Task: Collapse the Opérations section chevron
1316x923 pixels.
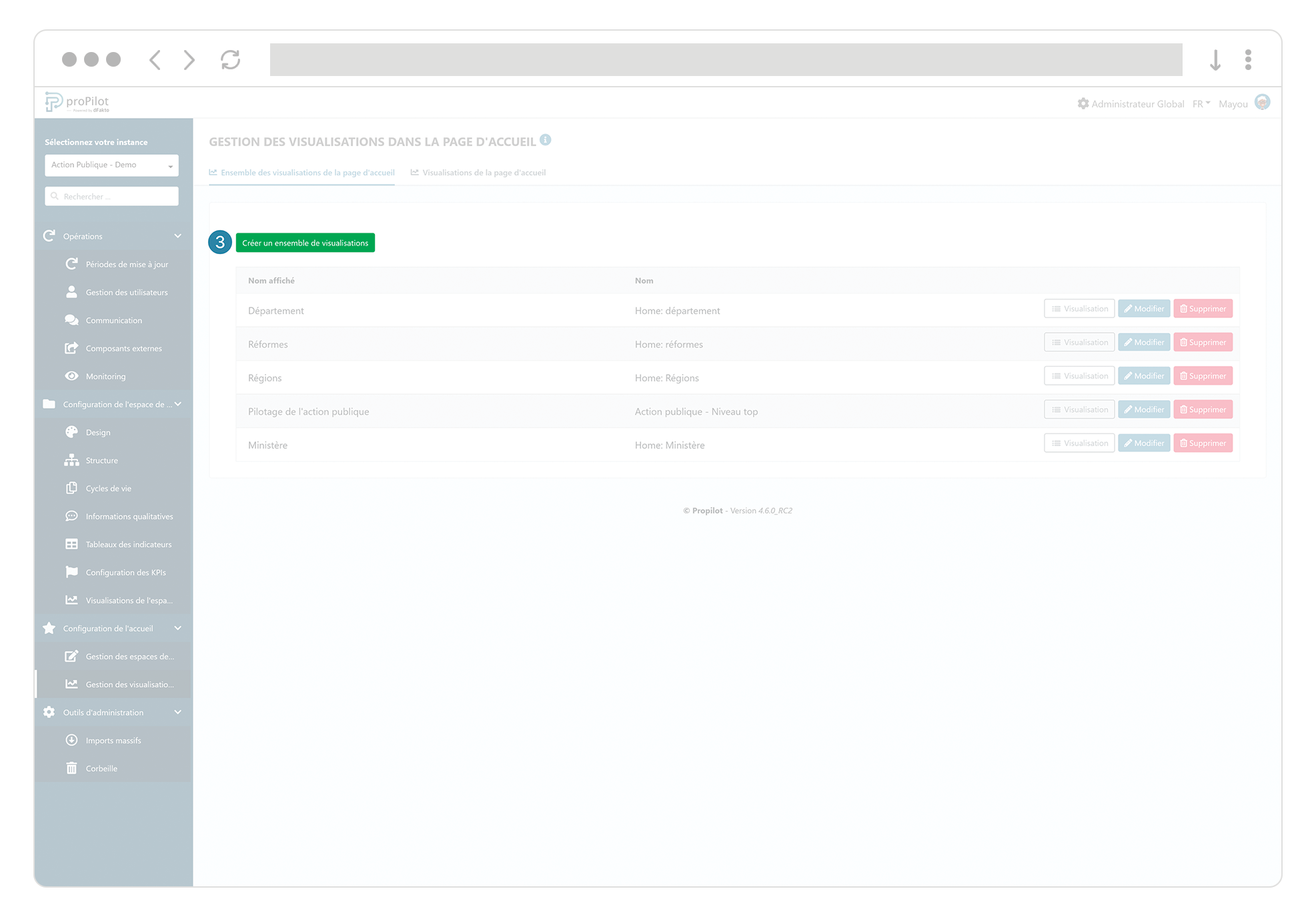Action: pyautogui.click(x=177, y=236)
